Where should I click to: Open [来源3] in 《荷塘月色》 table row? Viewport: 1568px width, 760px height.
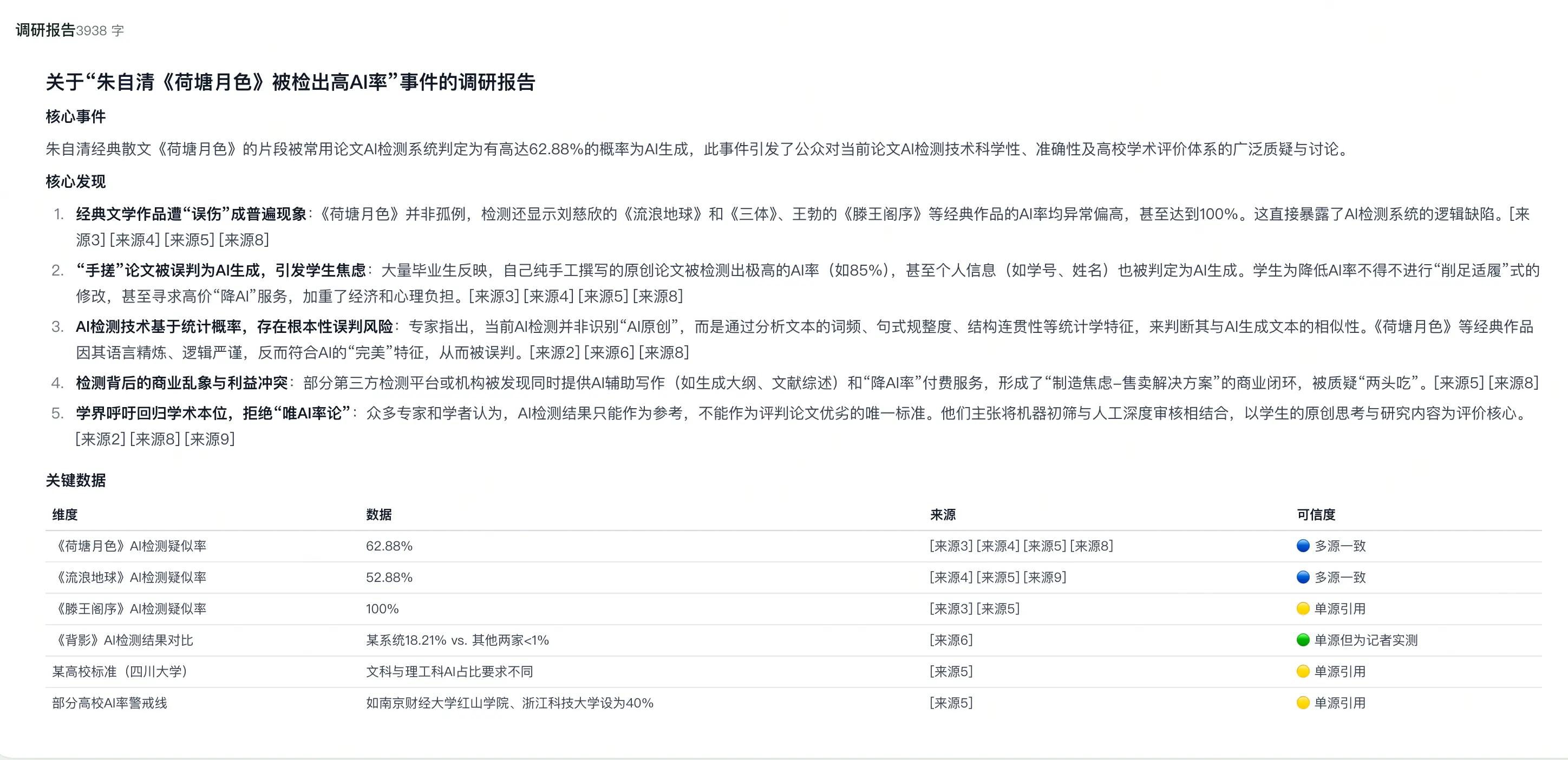[x=951, y=546]
